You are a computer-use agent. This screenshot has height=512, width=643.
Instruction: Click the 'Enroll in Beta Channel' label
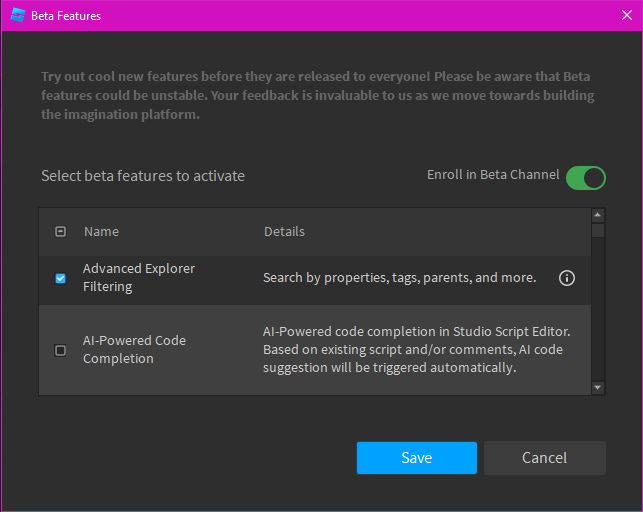click(493, 175)
